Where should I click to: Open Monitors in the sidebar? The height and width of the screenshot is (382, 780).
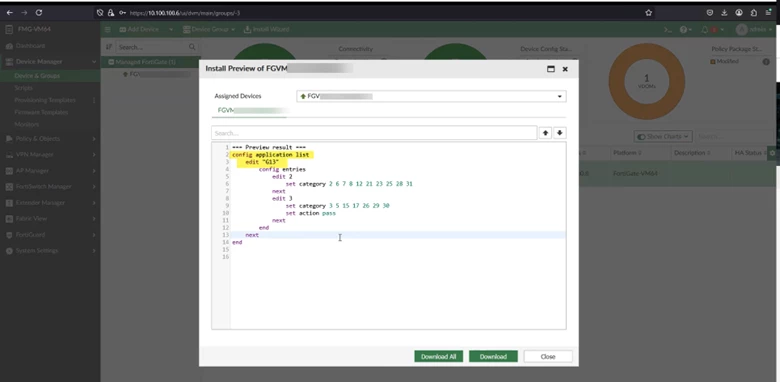pyautogui.click(x=26, y=124)
